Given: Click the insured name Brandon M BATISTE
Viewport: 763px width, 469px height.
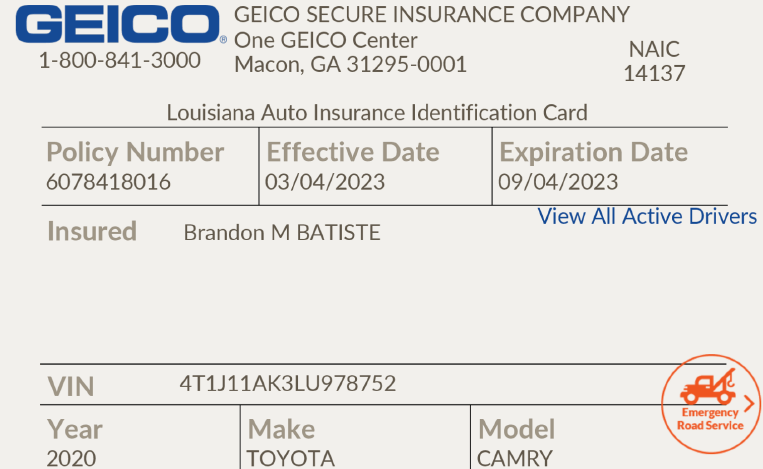Looking at the screenshot, I should (x=282, y=233).
